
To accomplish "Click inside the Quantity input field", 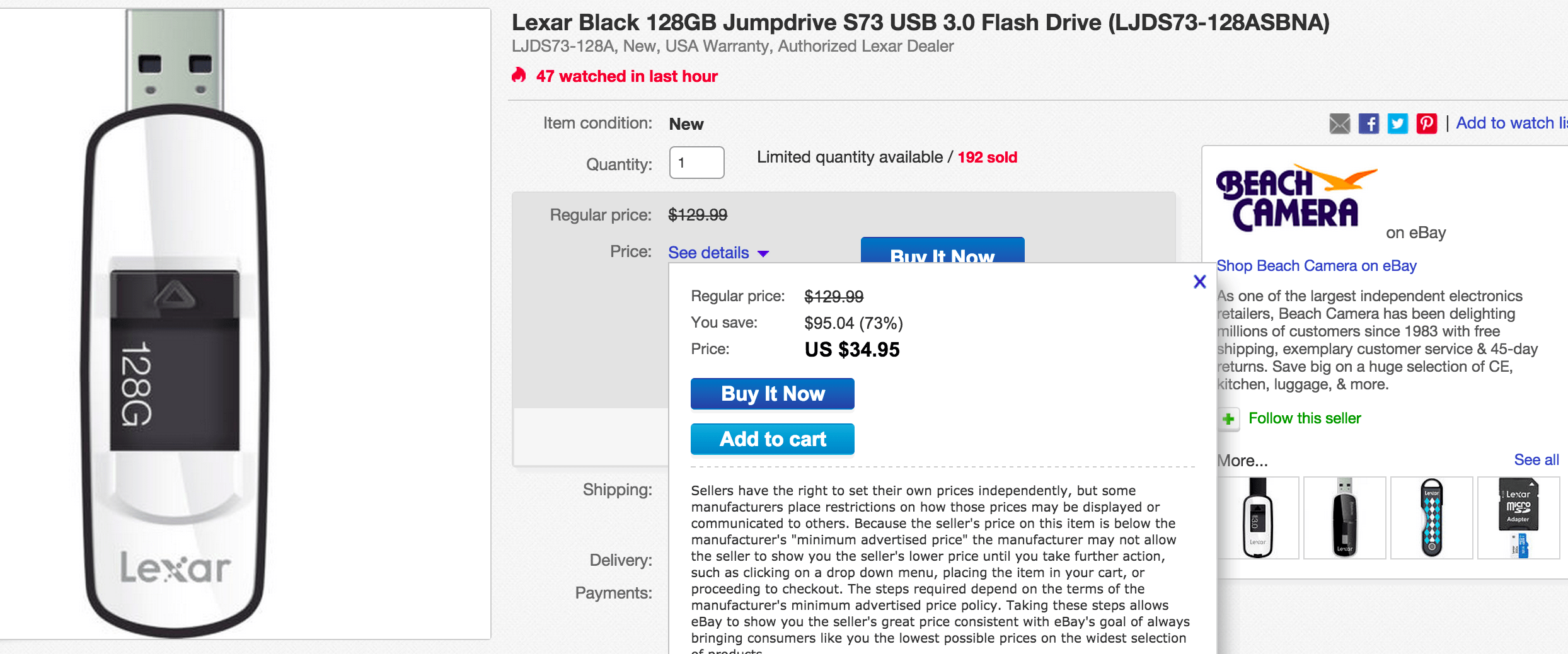I will click(696, 163).
